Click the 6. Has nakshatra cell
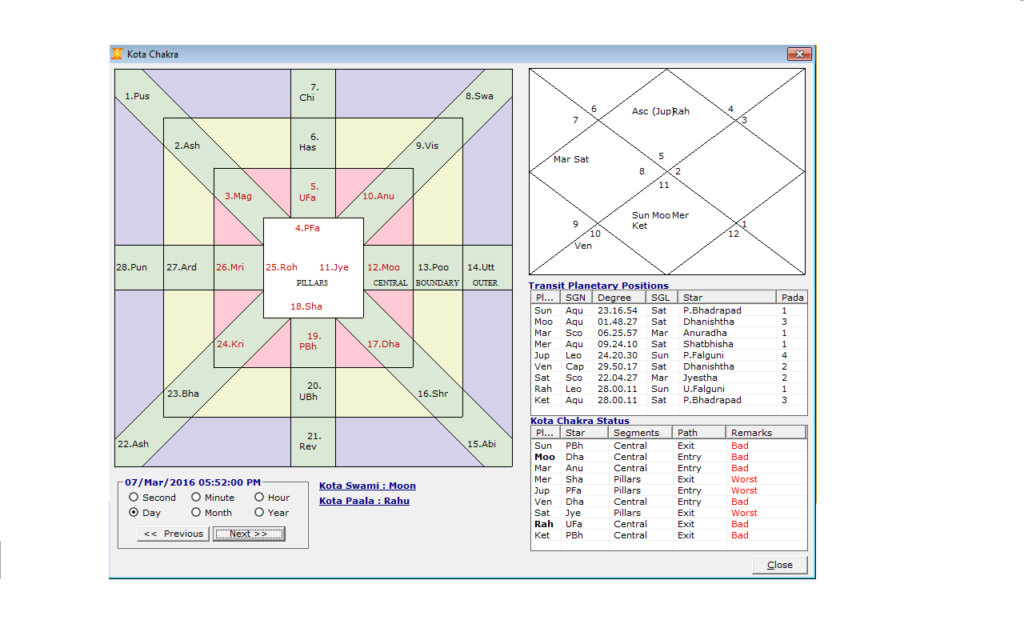The image size is (1024, 640). tap(311, 142)
